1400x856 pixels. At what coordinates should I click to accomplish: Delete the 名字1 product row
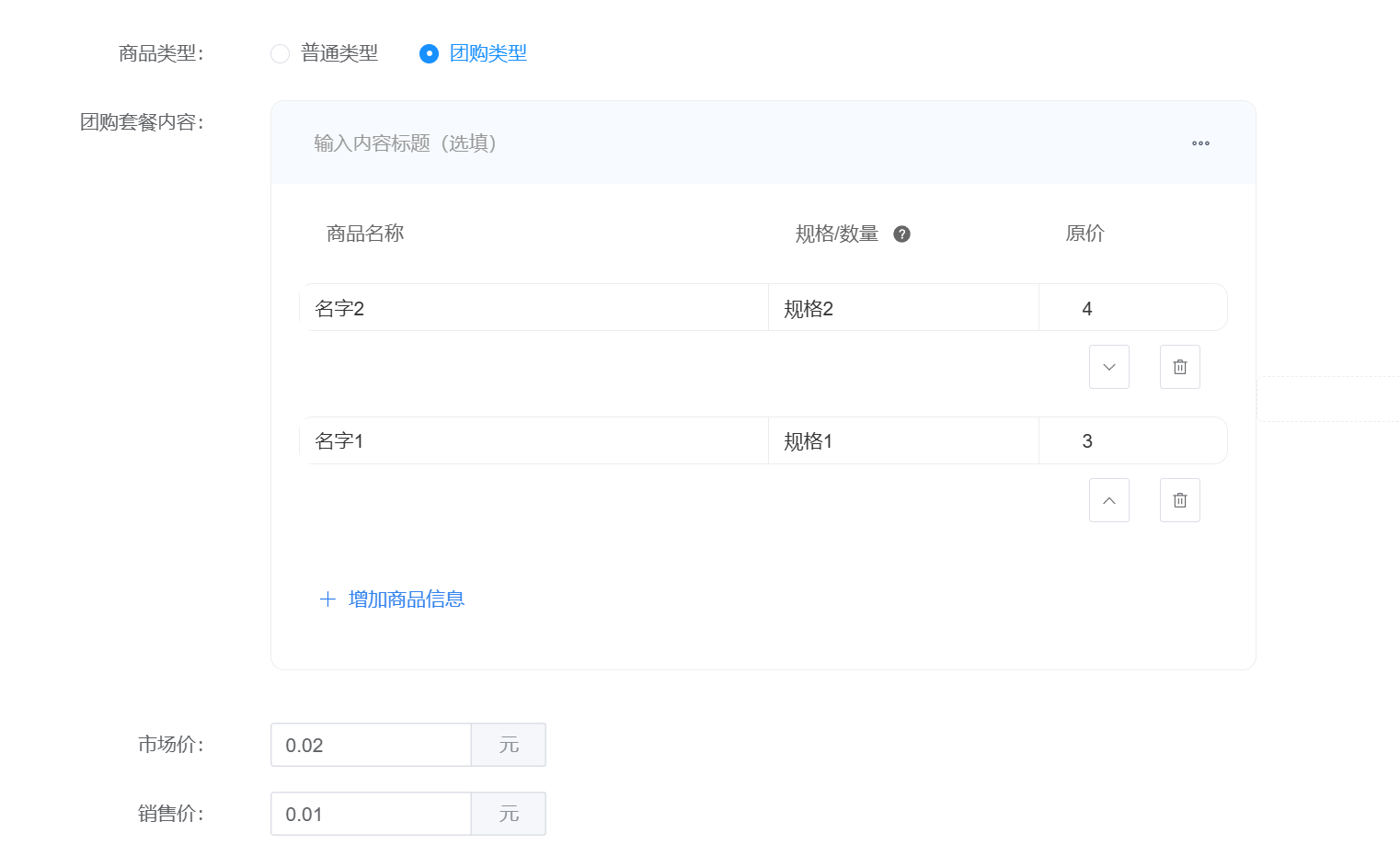[1179, 500]
